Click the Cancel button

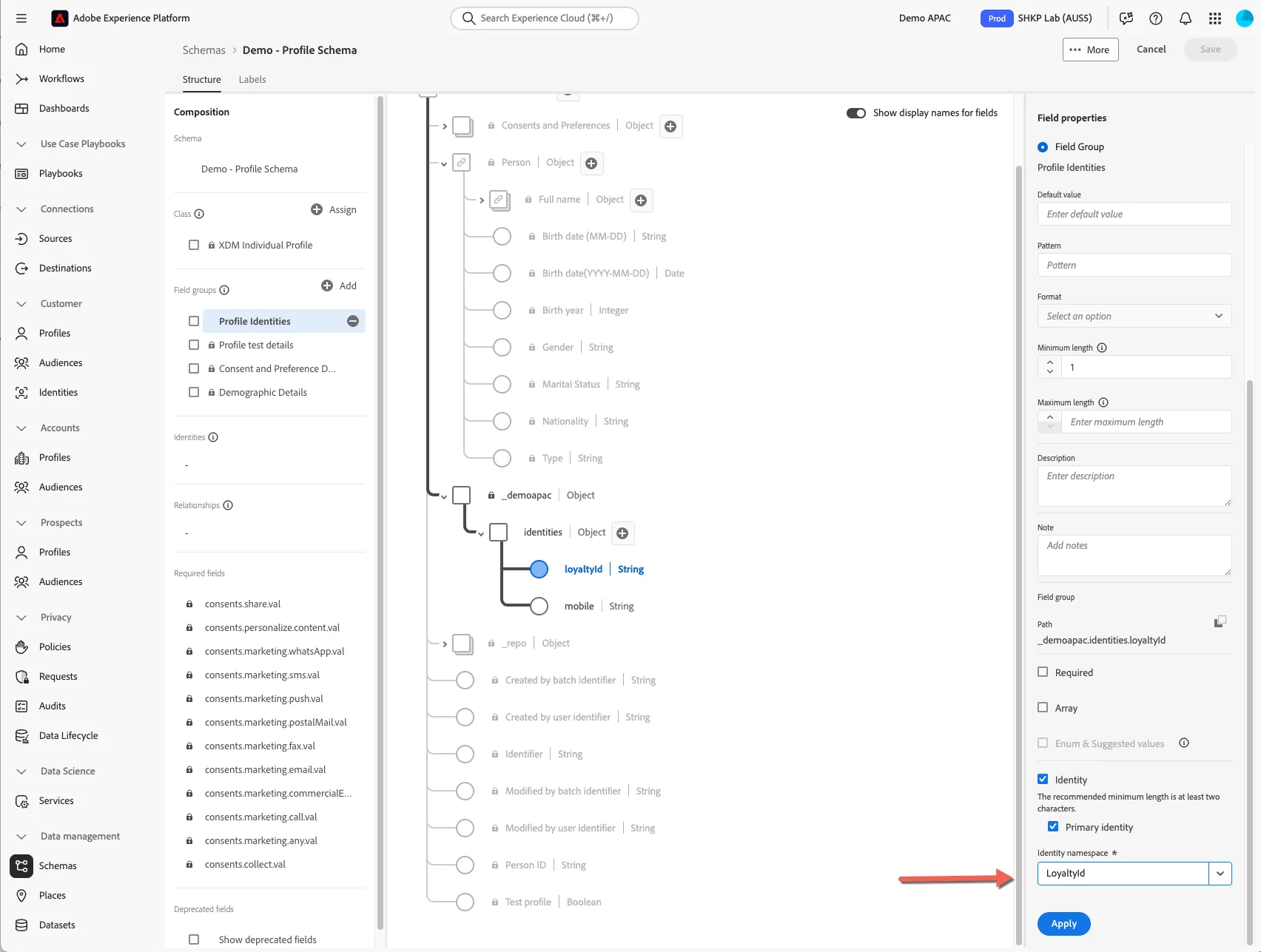tap(1151, 50)
